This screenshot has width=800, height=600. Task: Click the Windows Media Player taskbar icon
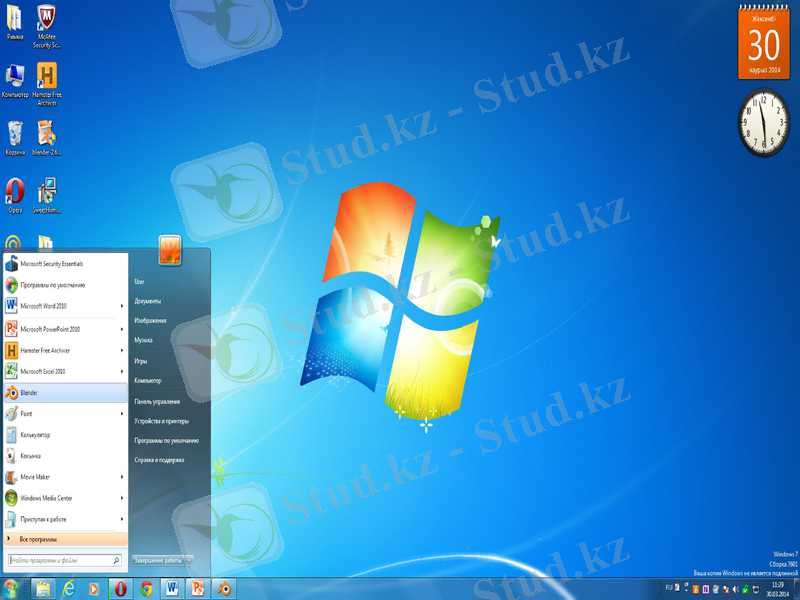point(94,588)
